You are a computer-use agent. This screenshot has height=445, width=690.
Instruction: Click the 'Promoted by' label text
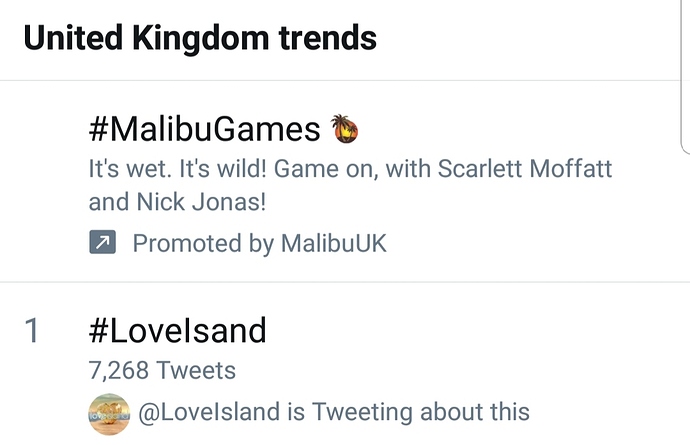[203, 243]
